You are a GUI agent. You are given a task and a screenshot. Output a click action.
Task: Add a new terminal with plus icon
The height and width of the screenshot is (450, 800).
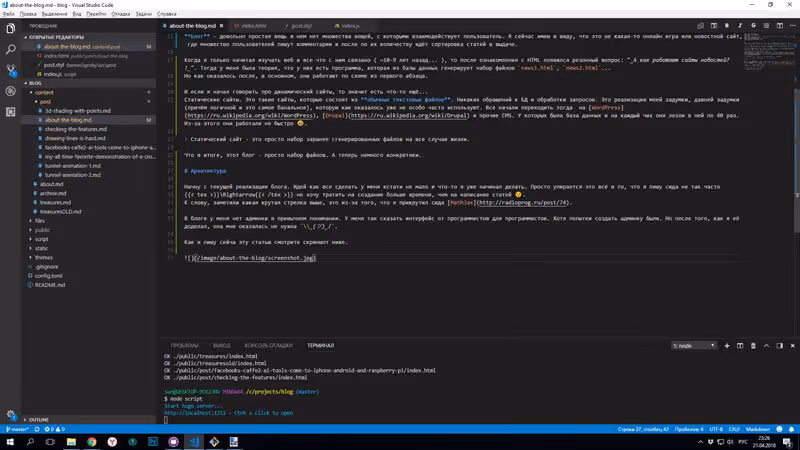[727, 345]
